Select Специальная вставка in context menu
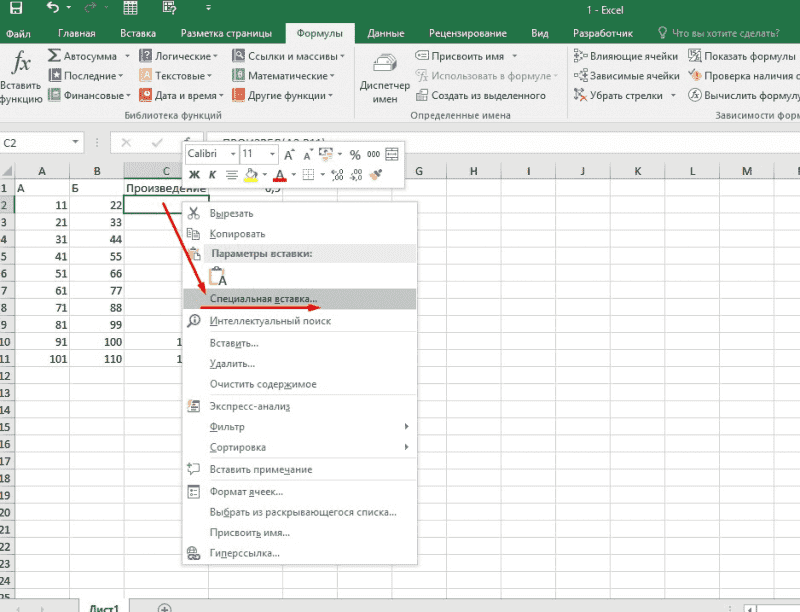Image resolution: width=800 pixels, height=612 pixels. point(264,299)
